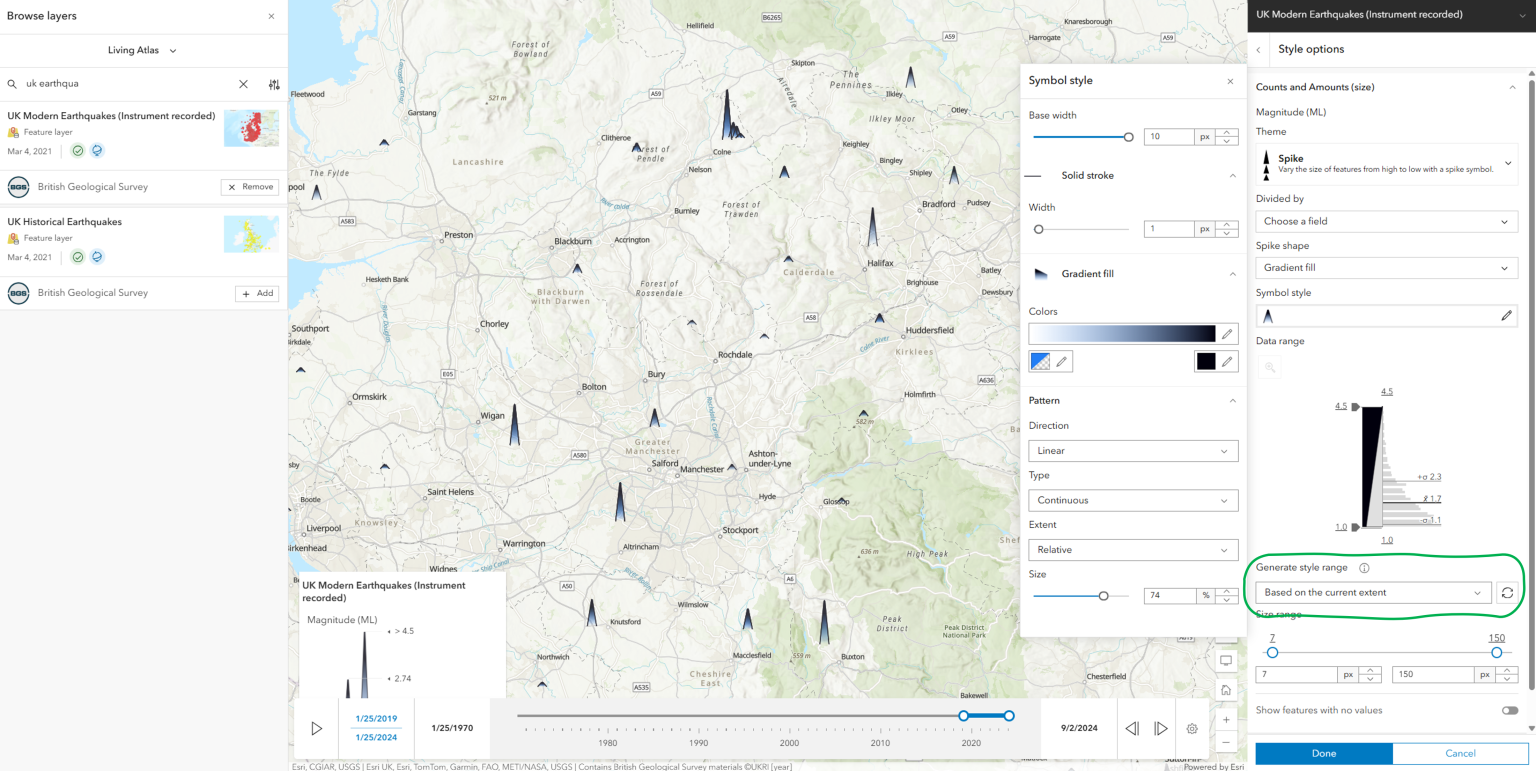The image size is (1536, 771).
Task: Go back from Style options
Action: (1258, 50)
